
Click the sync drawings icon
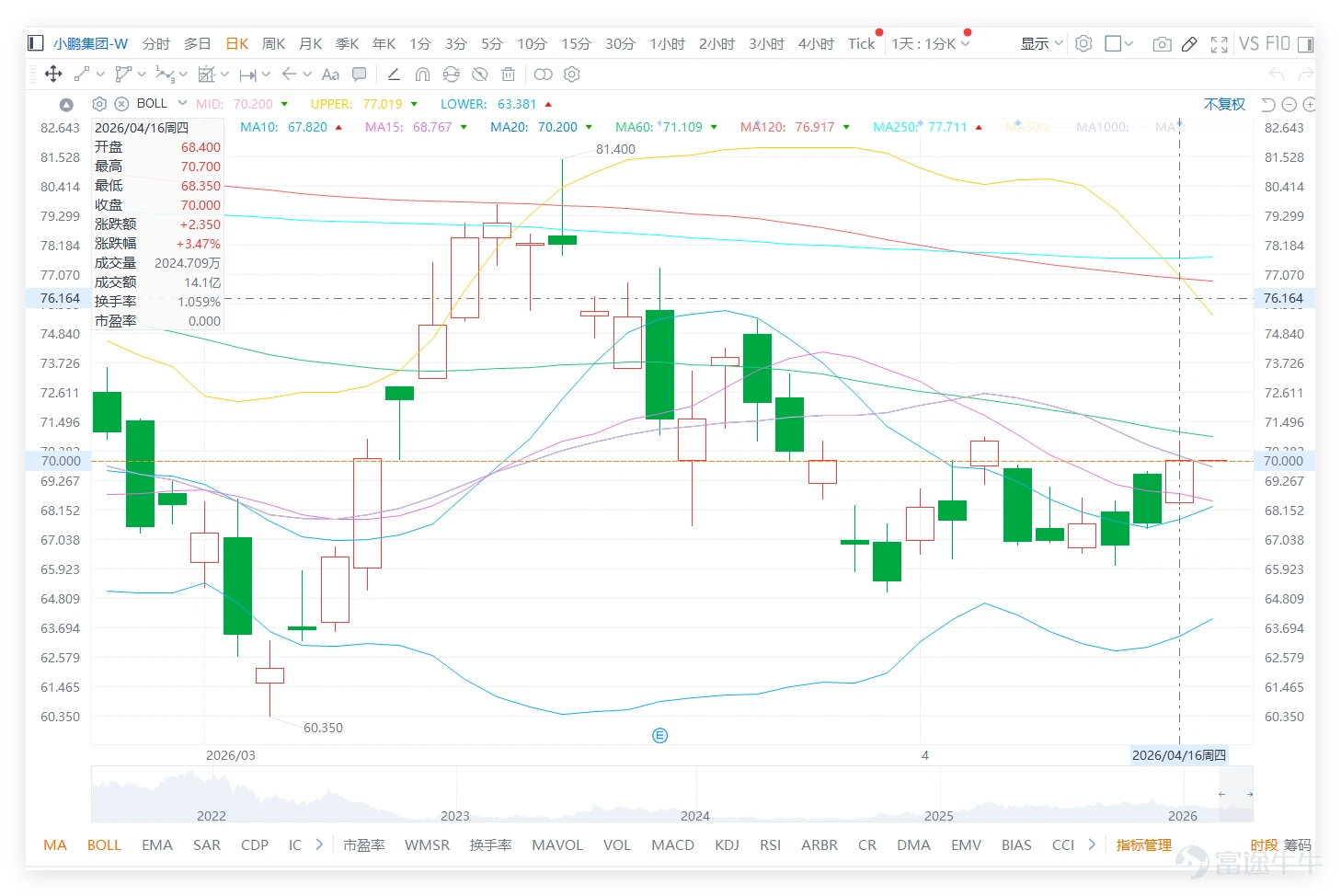click(x=451, y=75)
